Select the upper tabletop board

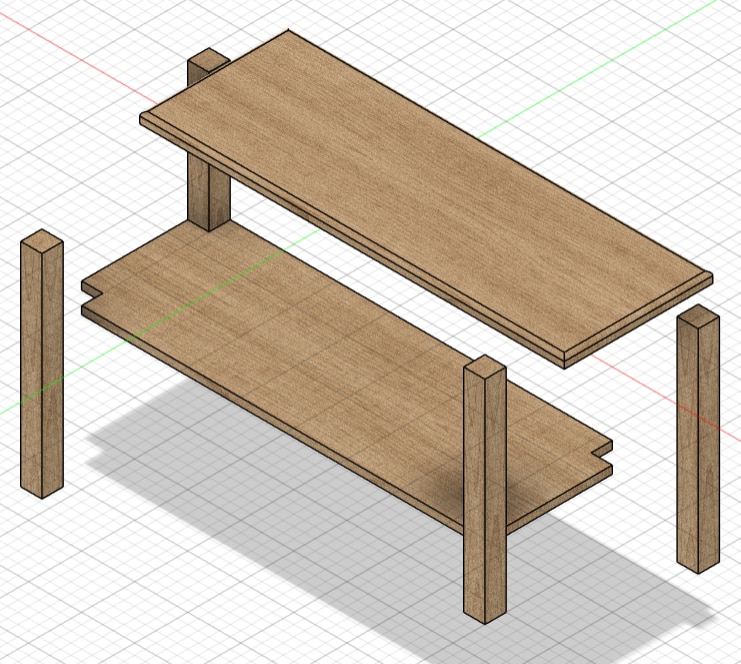[x=425, y=198]
